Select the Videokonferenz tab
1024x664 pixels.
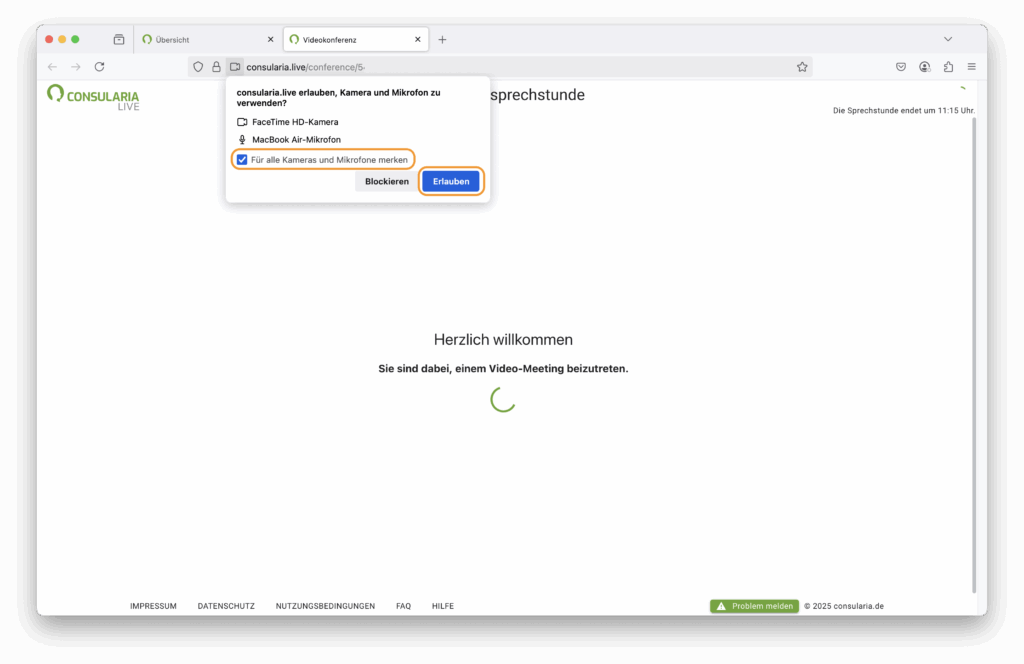tap(356, 39)
